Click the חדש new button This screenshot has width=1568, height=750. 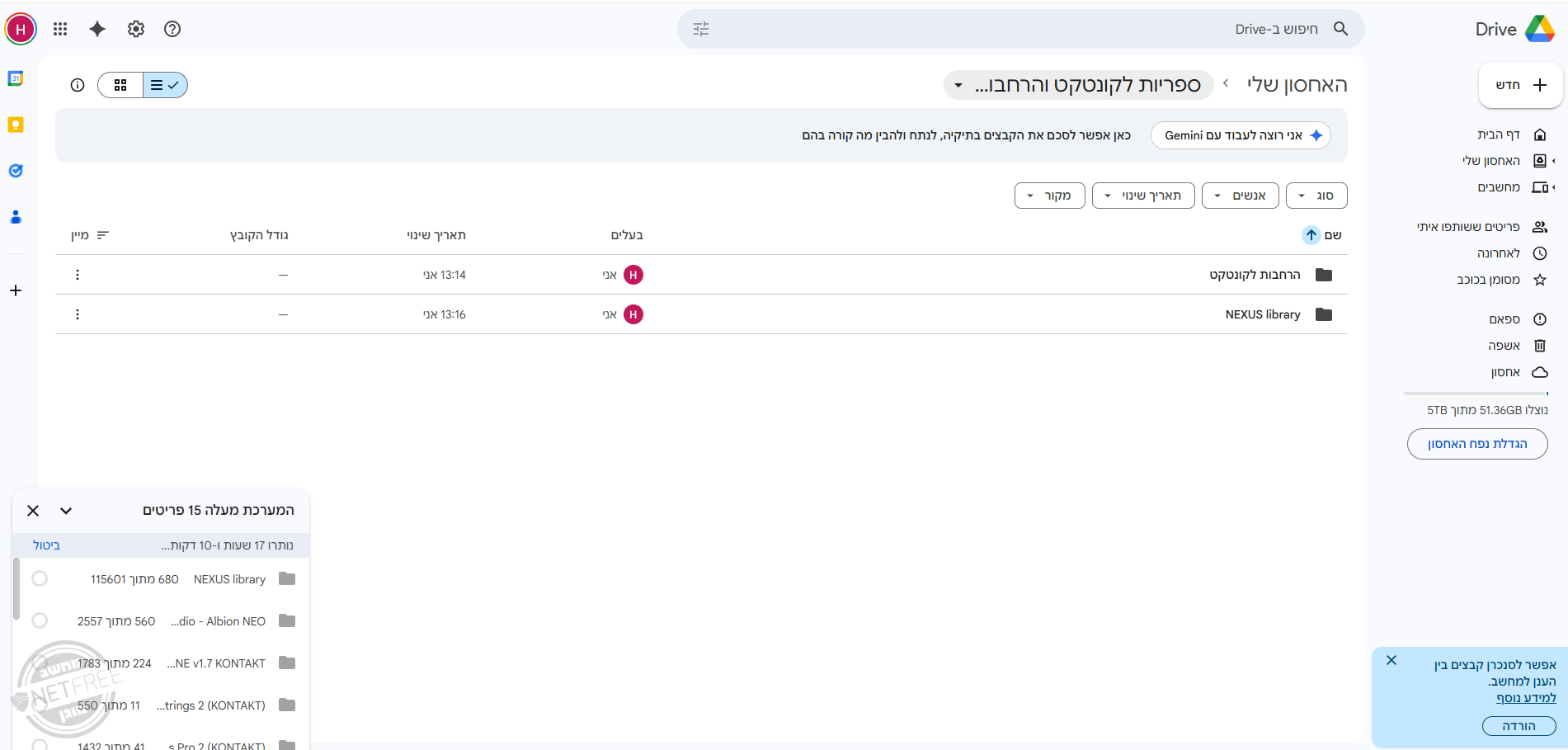coord(1520,85)
